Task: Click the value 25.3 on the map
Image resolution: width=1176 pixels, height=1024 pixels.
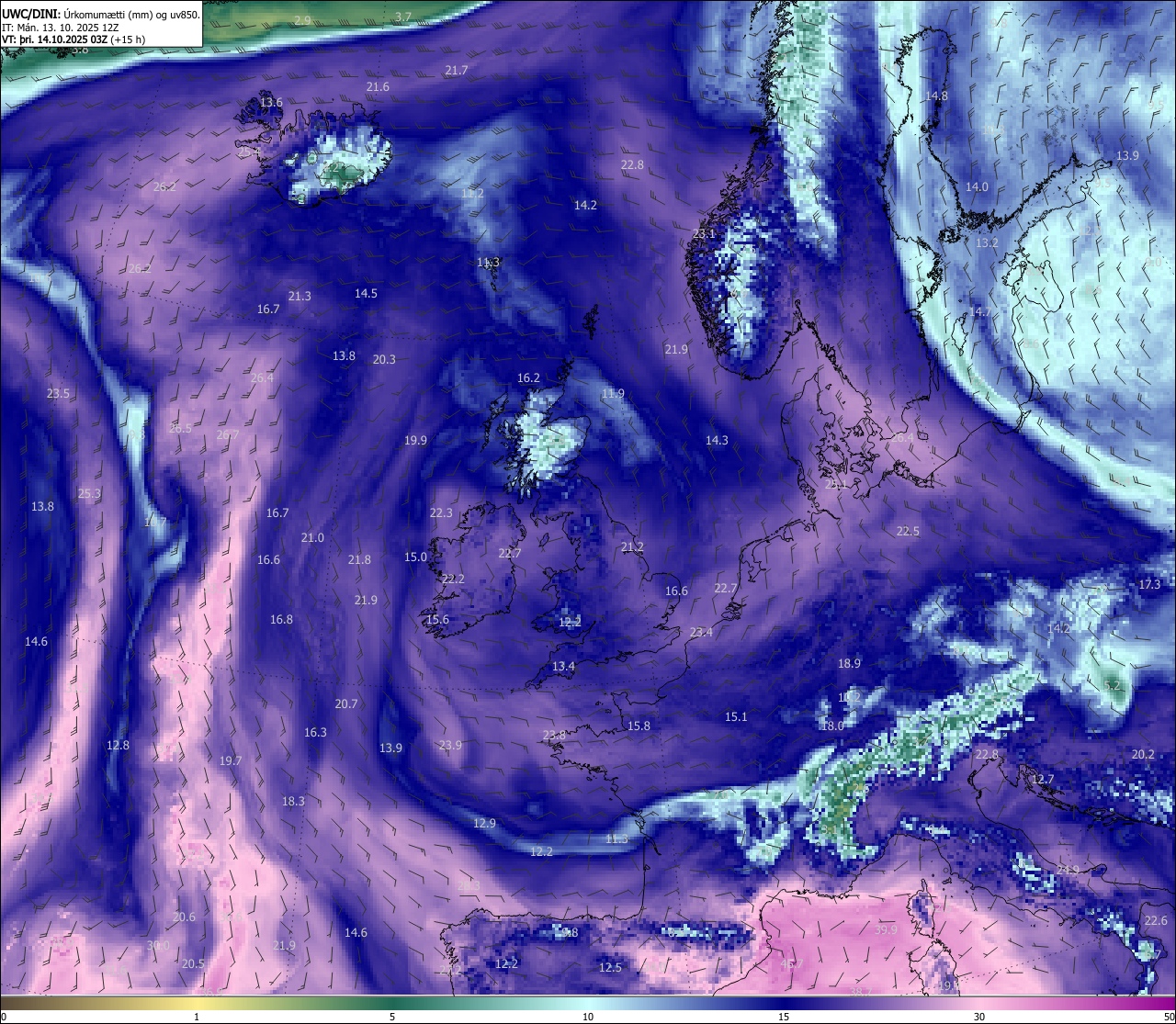Action: (89, 493)
